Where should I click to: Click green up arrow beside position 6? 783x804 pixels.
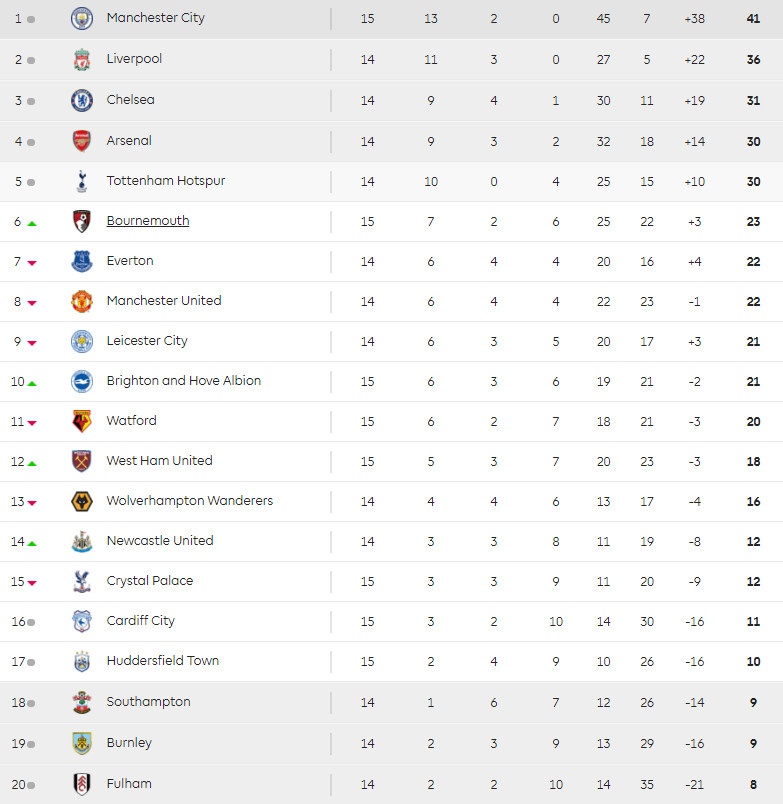tap(32, 223)
